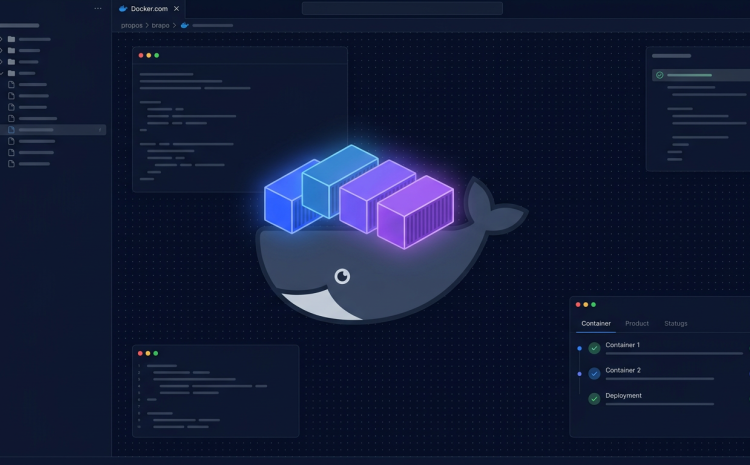This screenshot has height=465, width=750.
Task: Click the blue check beside Container 2
Action: pyautogui.click(x=594, y=374)
